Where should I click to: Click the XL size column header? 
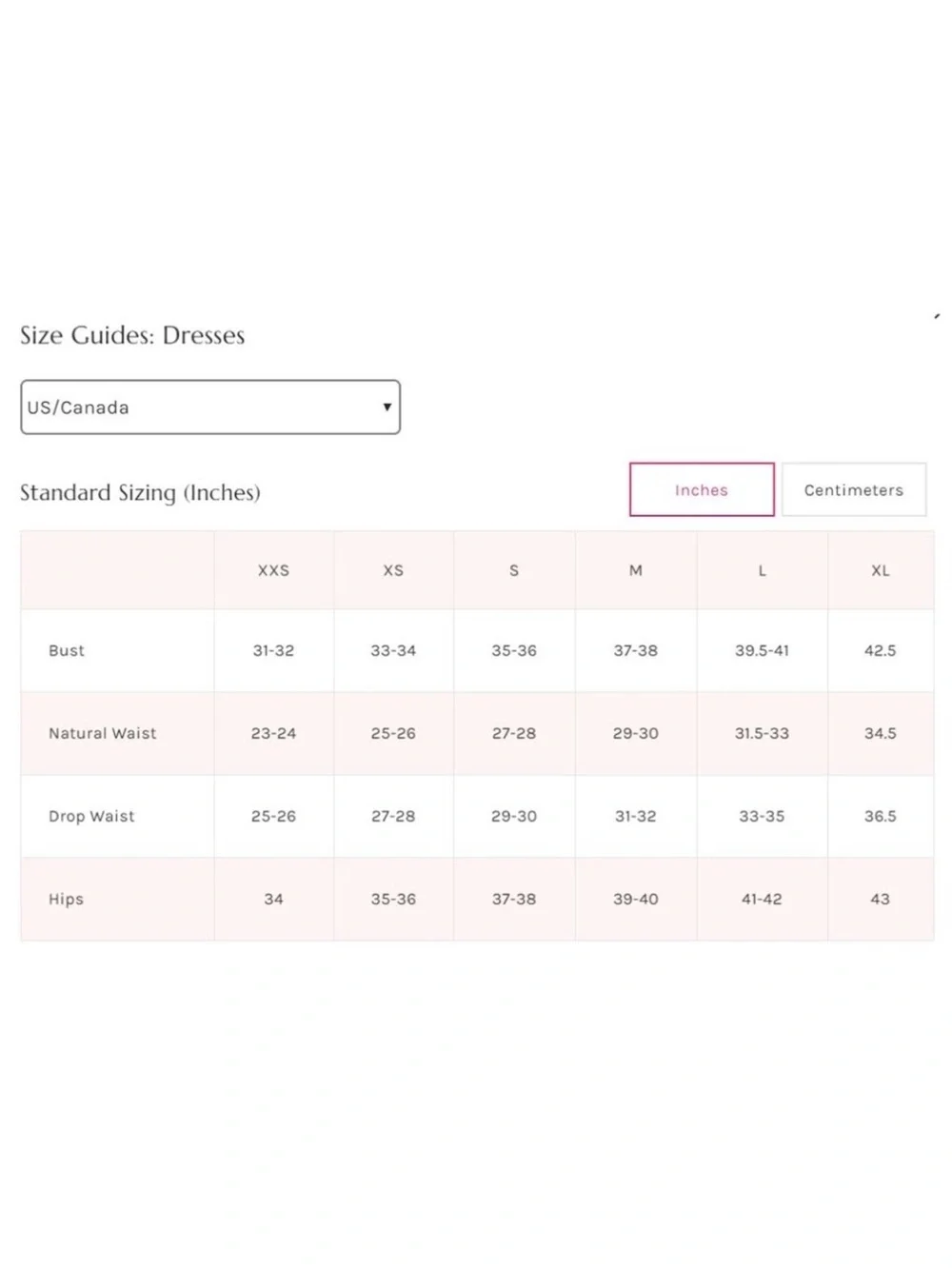coord(881,571)
